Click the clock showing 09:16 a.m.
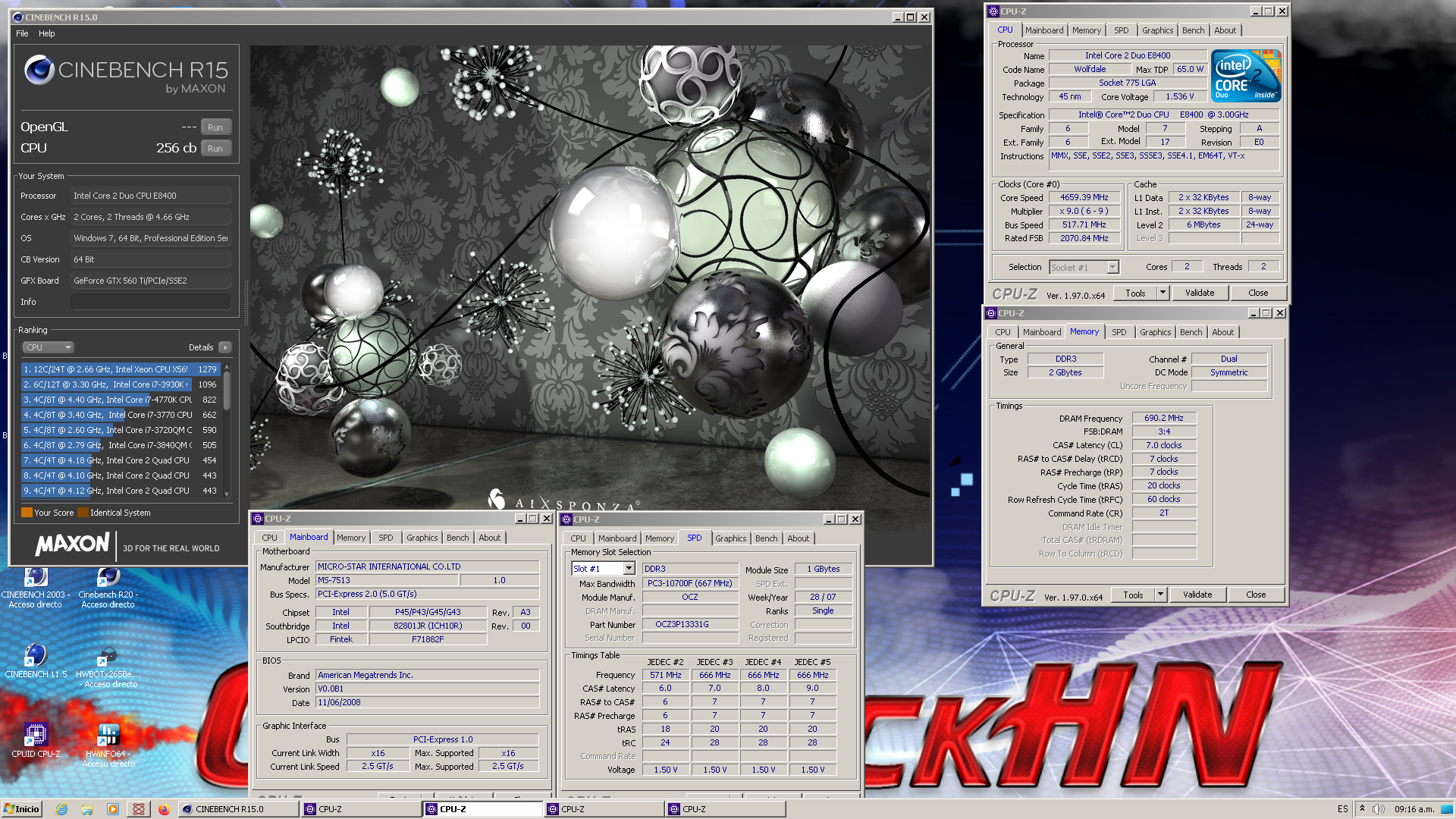This screenshot has width=1456, height=819. (1414, 809)
